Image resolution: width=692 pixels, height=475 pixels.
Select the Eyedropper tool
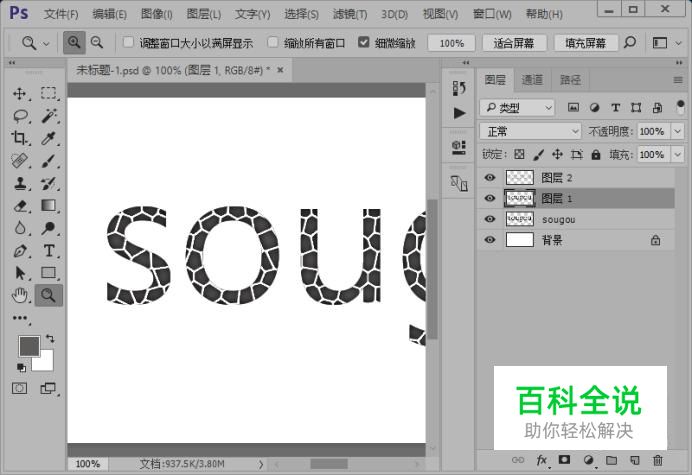[x=48, y=138]
